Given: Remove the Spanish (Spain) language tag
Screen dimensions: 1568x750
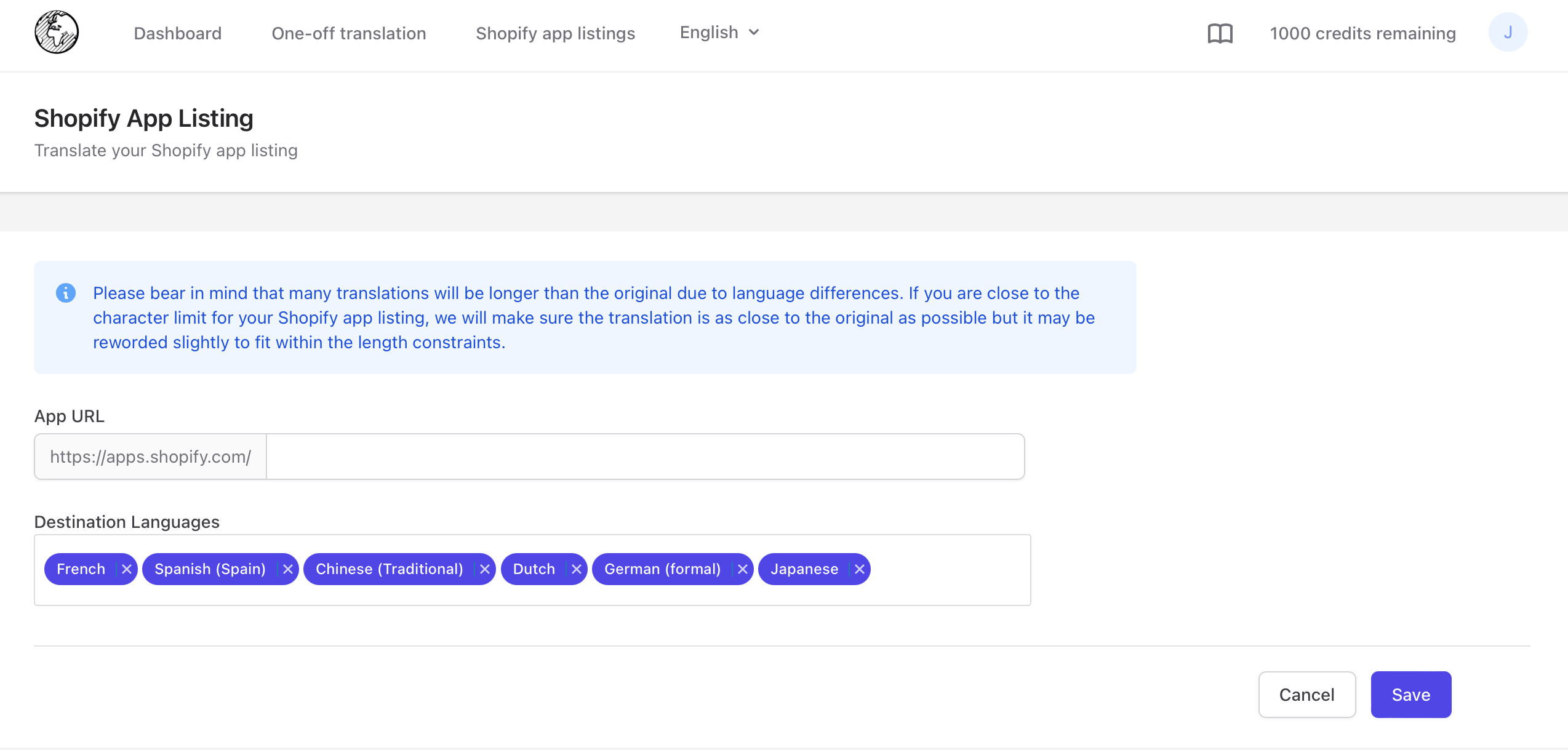Looking at the screenshot, I should [x=287, y=569].
